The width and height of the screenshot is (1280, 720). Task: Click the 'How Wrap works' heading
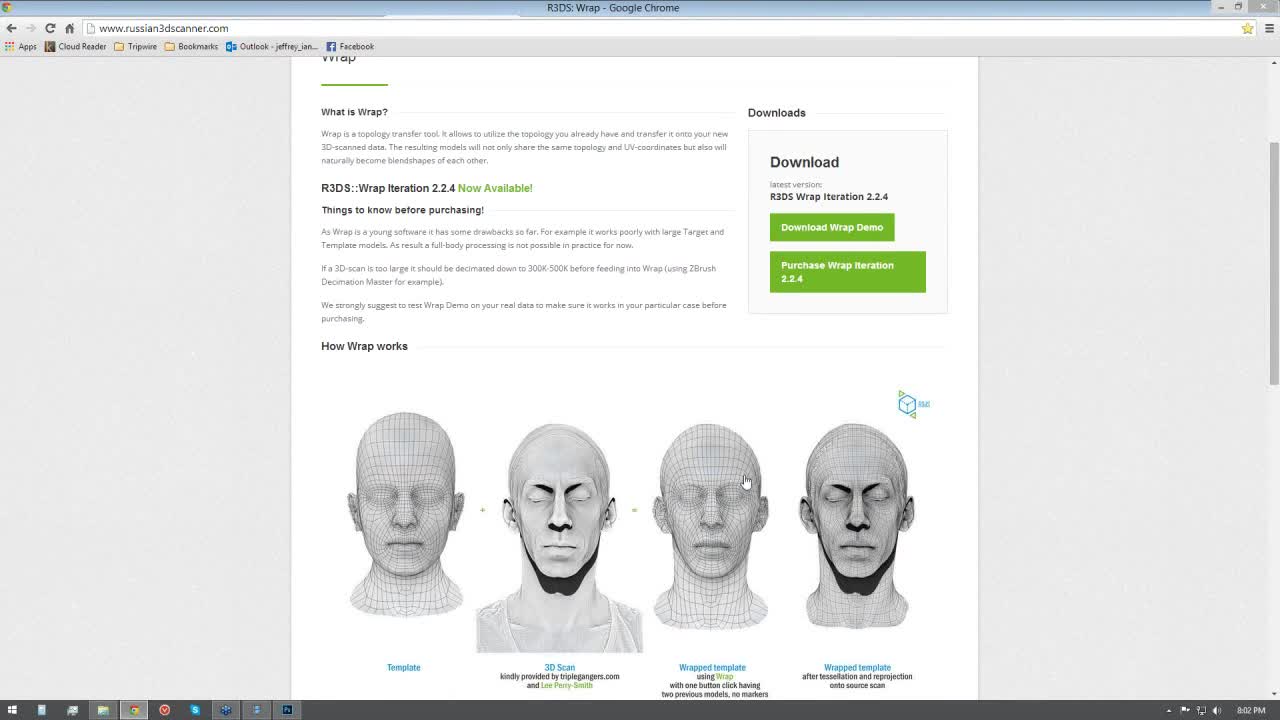point(364,346)
